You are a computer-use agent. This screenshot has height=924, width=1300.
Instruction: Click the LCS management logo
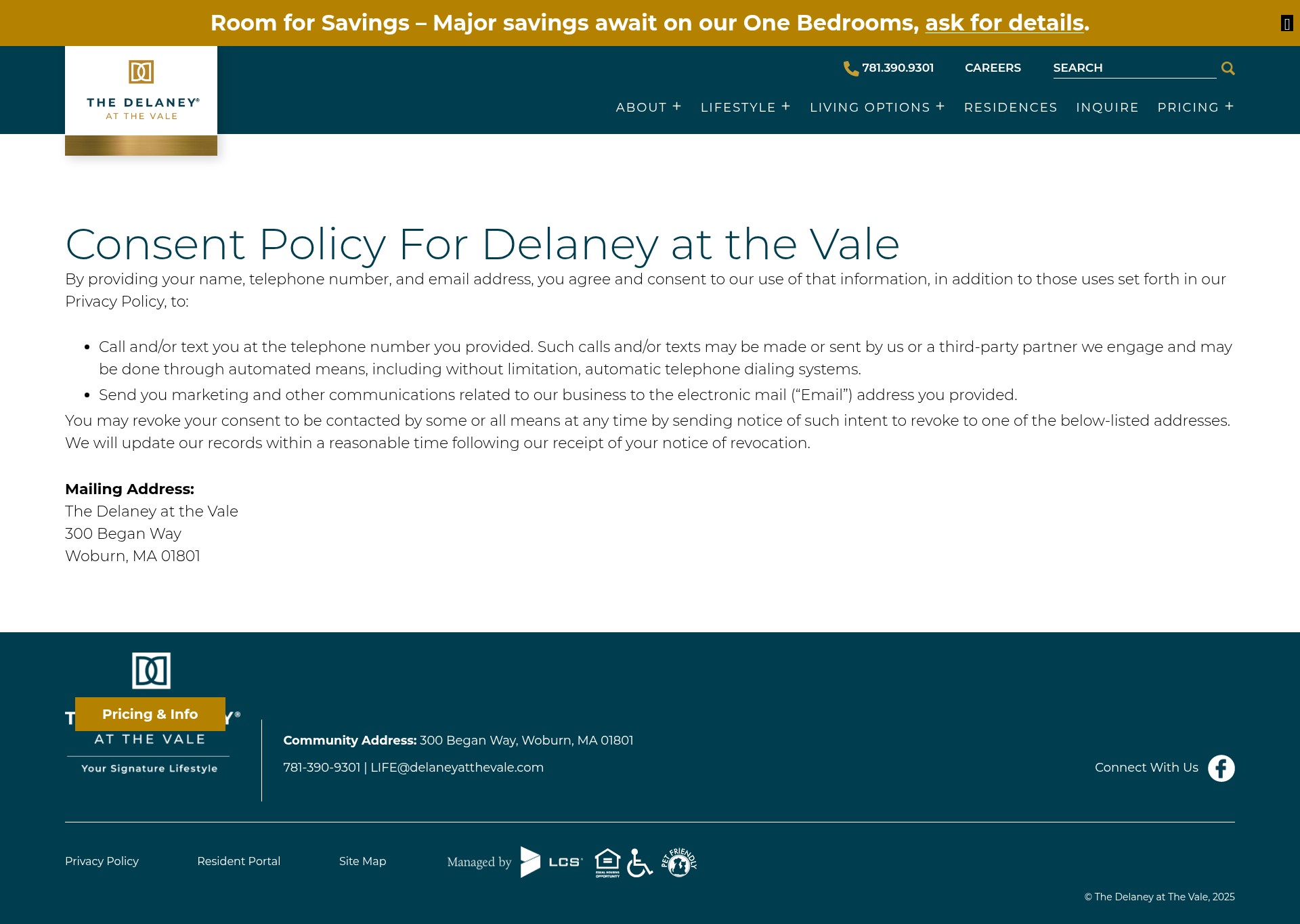coord(551,862)
